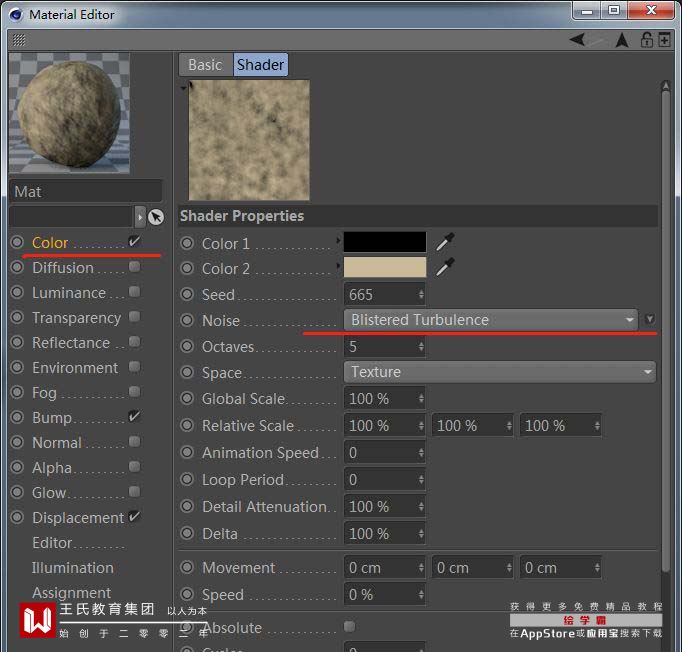Disable the Color channel checkbox
The height and width of the screenshot is (652, 682).
134,241
